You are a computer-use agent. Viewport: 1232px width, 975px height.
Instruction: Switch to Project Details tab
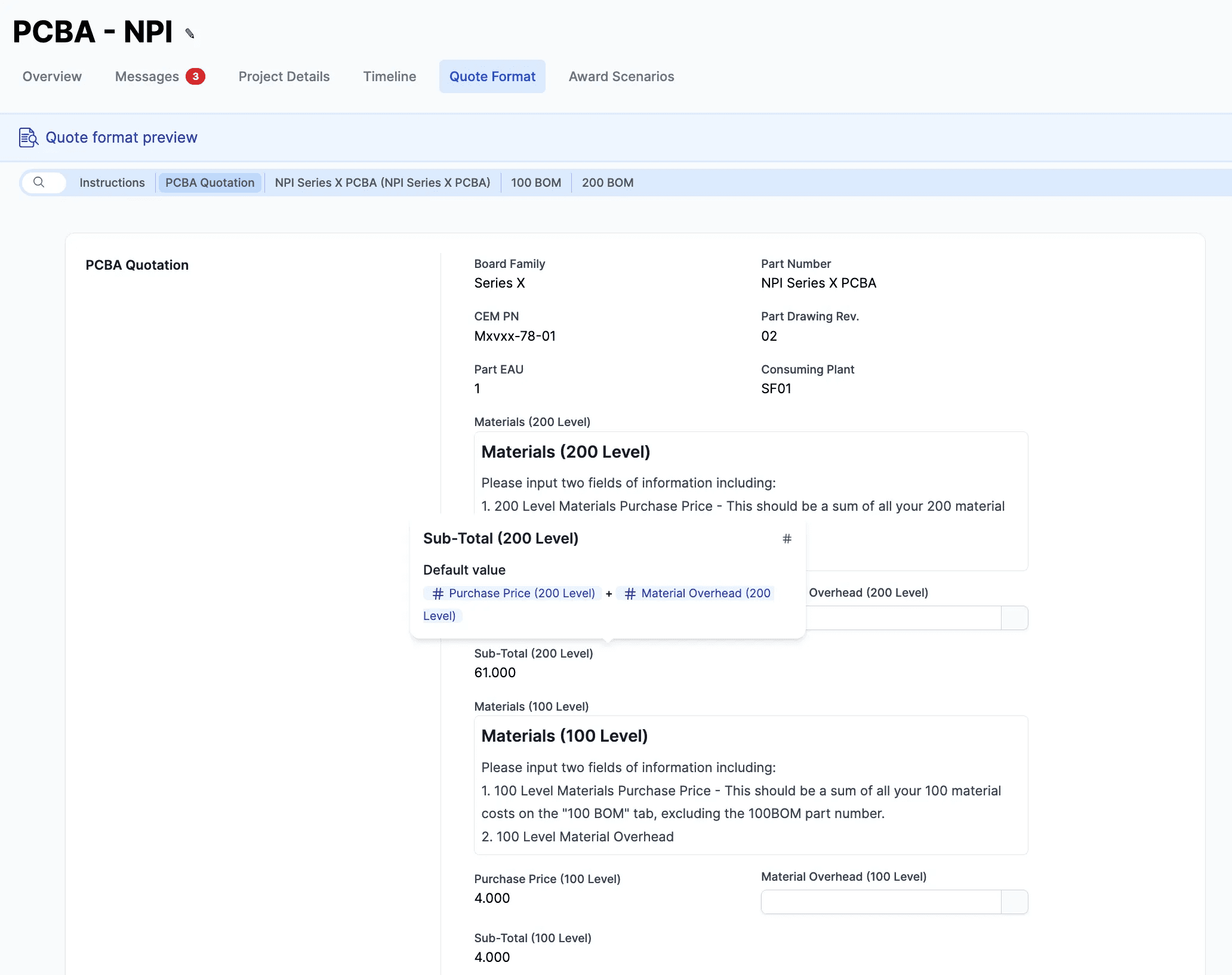click(x=284, y=76)
